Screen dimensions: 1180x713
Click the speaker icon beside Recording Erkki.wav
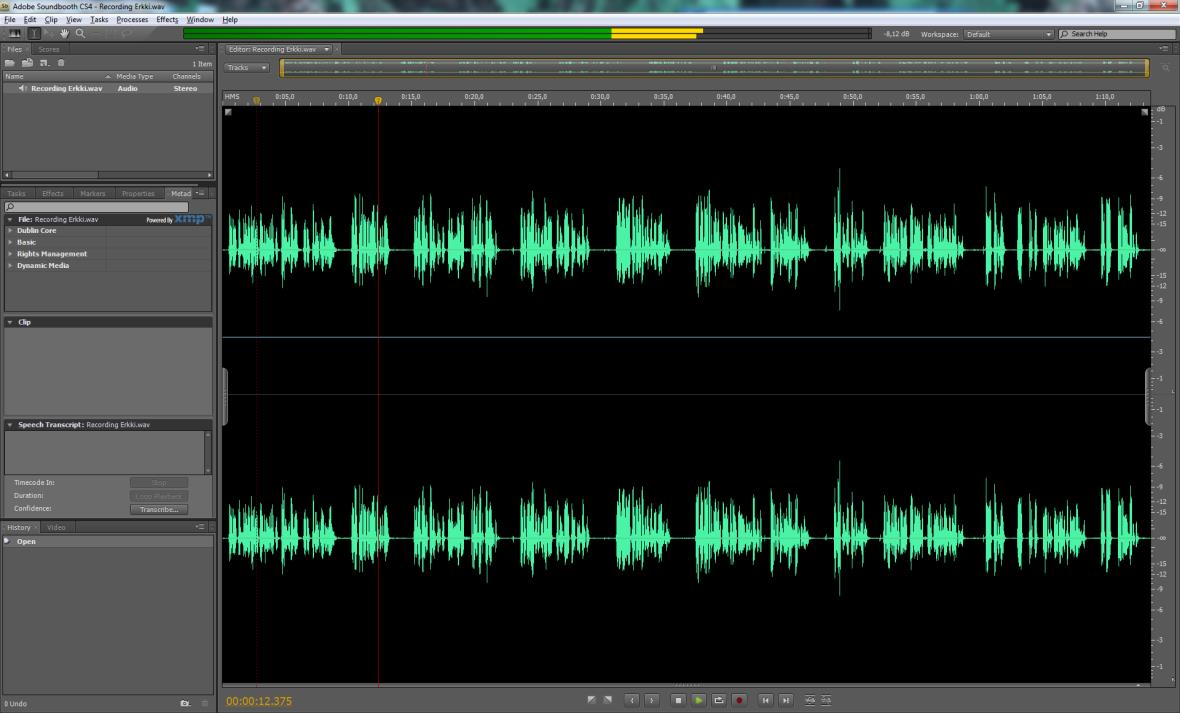(x=23, y=88)
